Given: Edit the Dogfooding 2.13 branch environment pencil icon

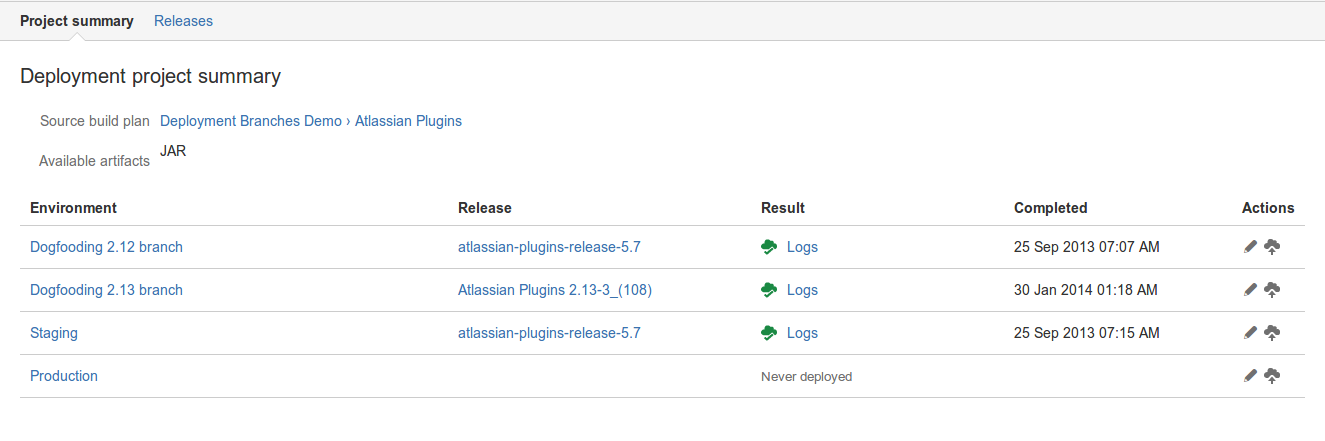Looking at the screenshot, I should (x=1250, y=290).
